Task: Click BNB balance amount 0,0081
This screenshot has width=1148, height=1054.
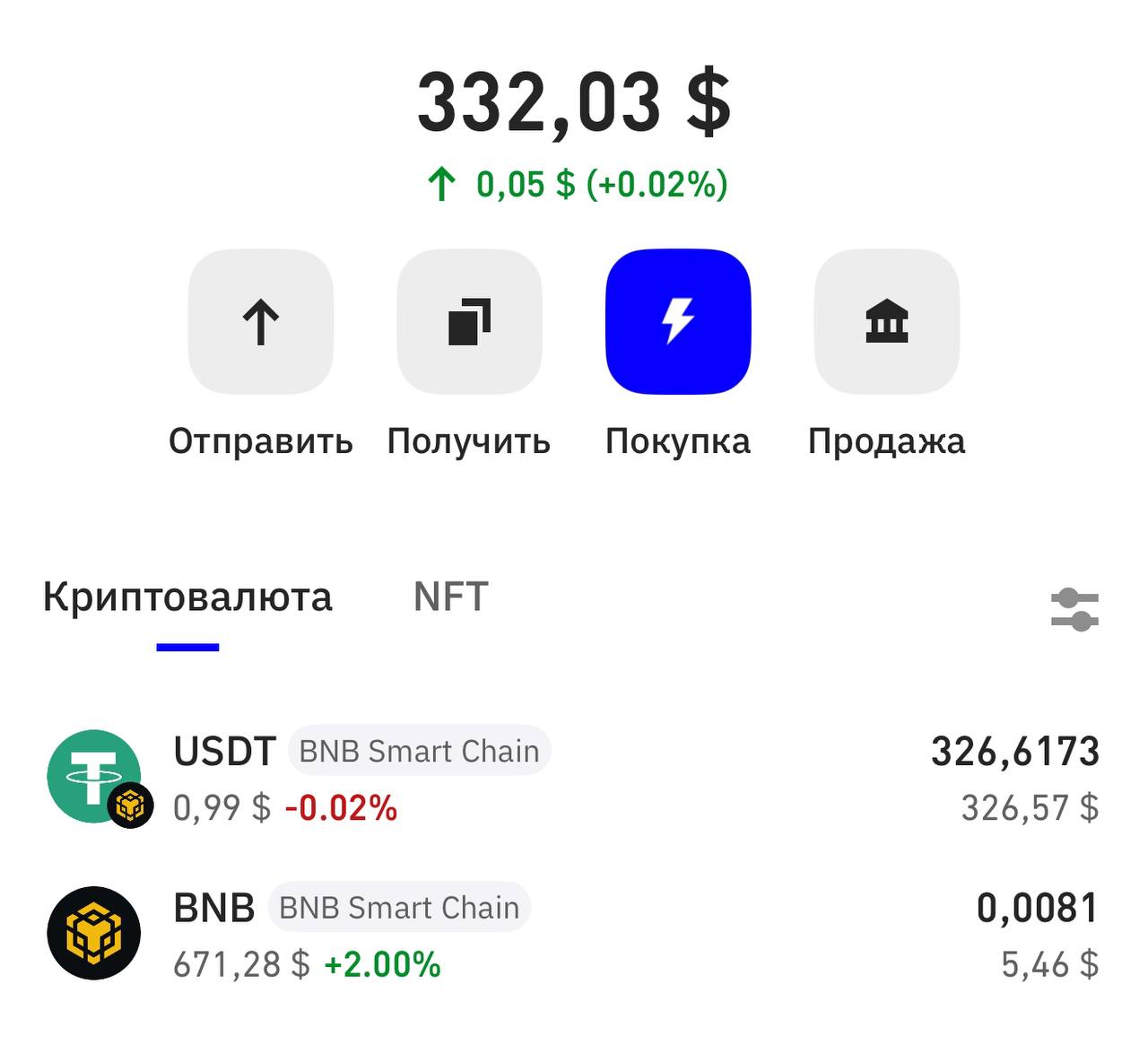Action: point(1038,909)
